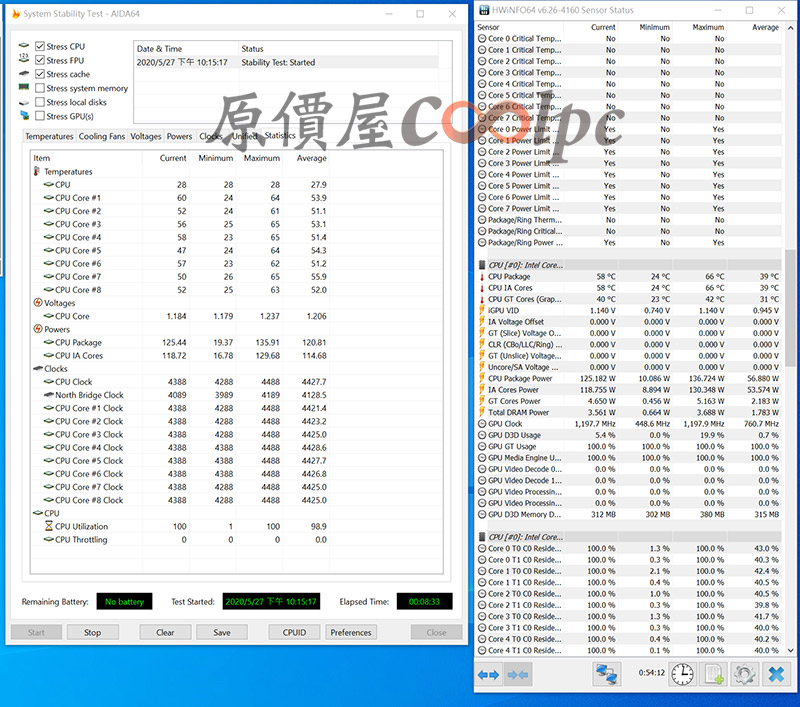Click Total DRAM Power bolt icon
This screenshot has width=800, height=707.
[482, 412]
